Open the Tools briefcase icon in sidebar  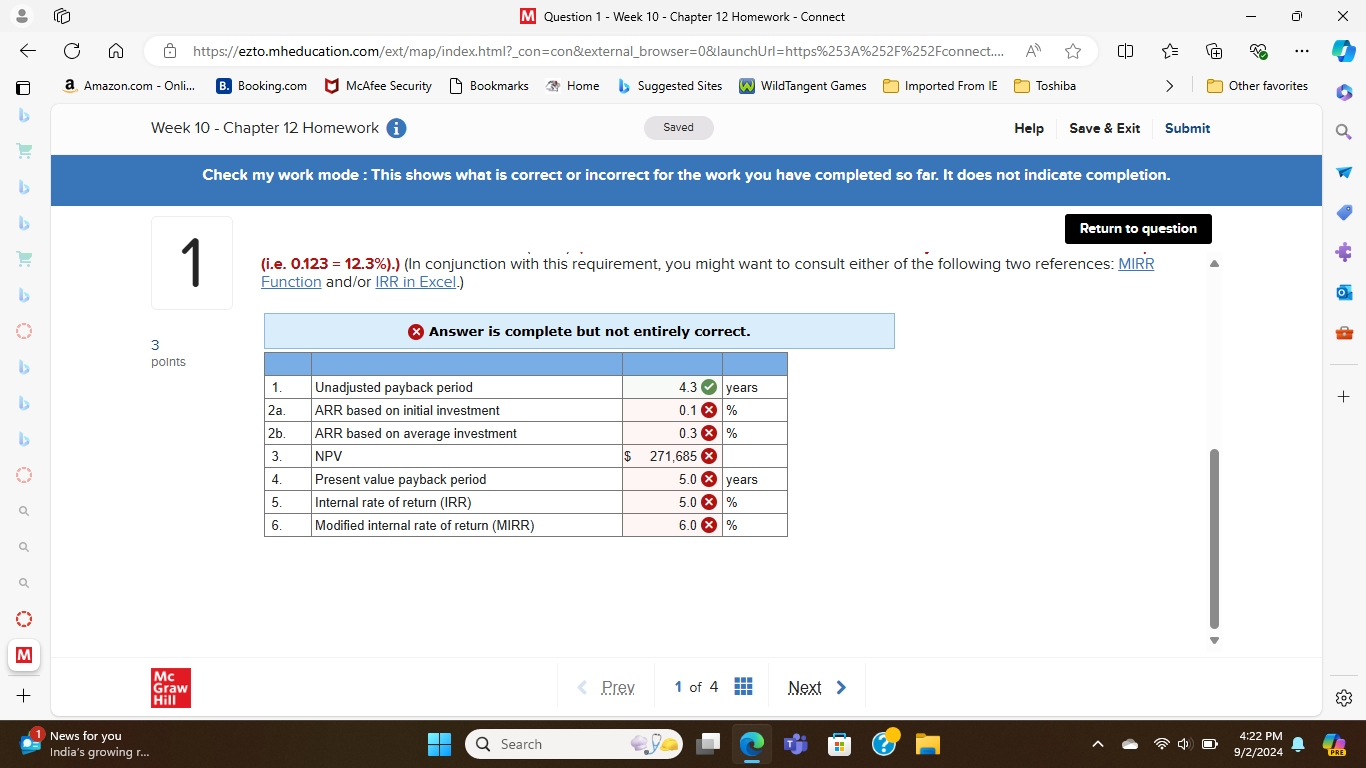1344,332
